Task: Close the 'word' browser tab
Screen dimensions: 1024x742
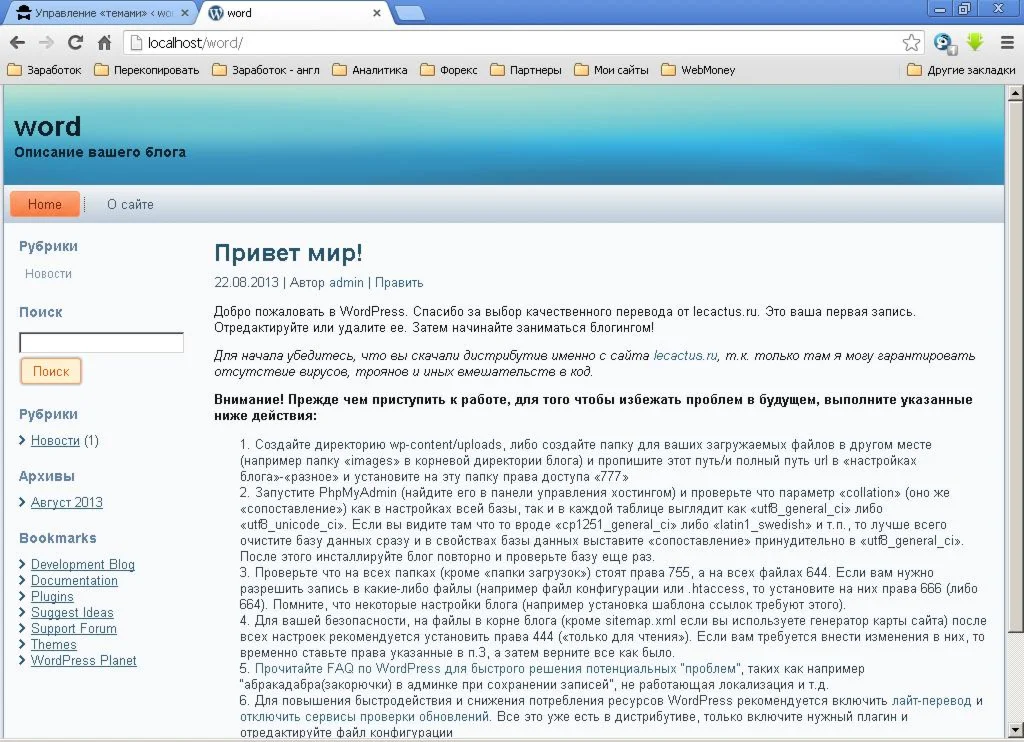Action: pos(377,13)
